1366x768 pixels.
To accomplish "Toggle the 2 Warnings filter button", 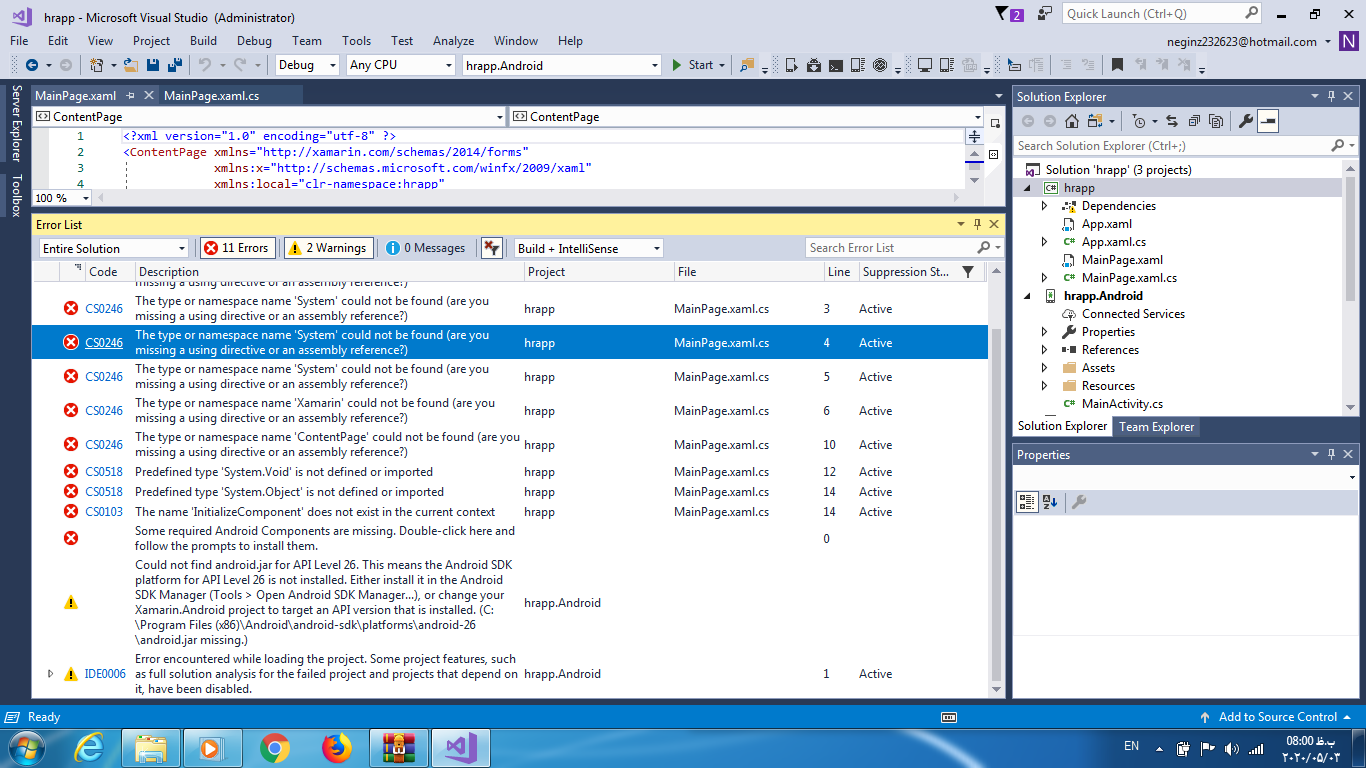I will (x=328, y=248).
